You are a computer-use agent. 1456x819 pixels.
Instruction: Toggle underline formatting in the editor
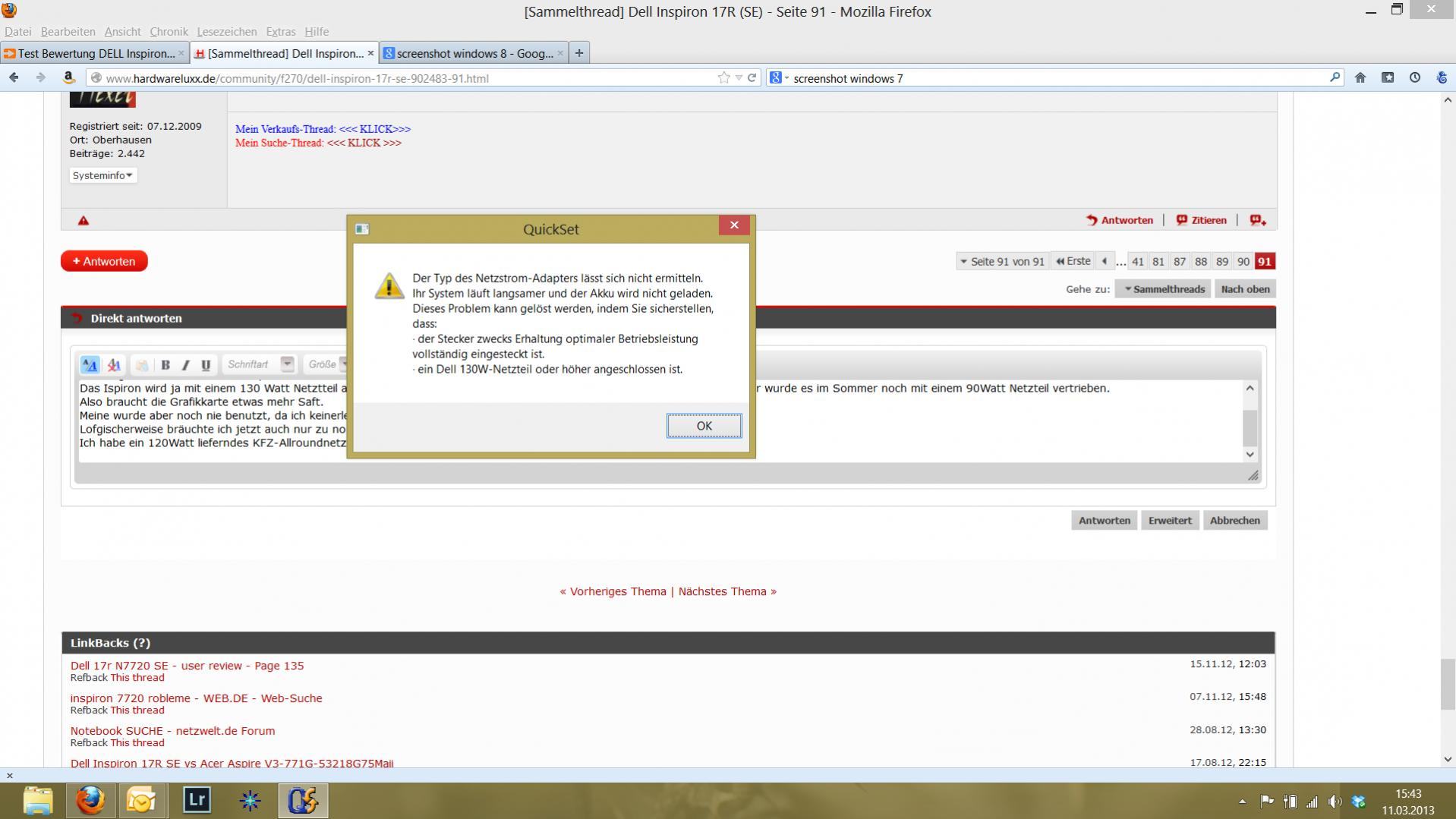[x=206, y=365]
